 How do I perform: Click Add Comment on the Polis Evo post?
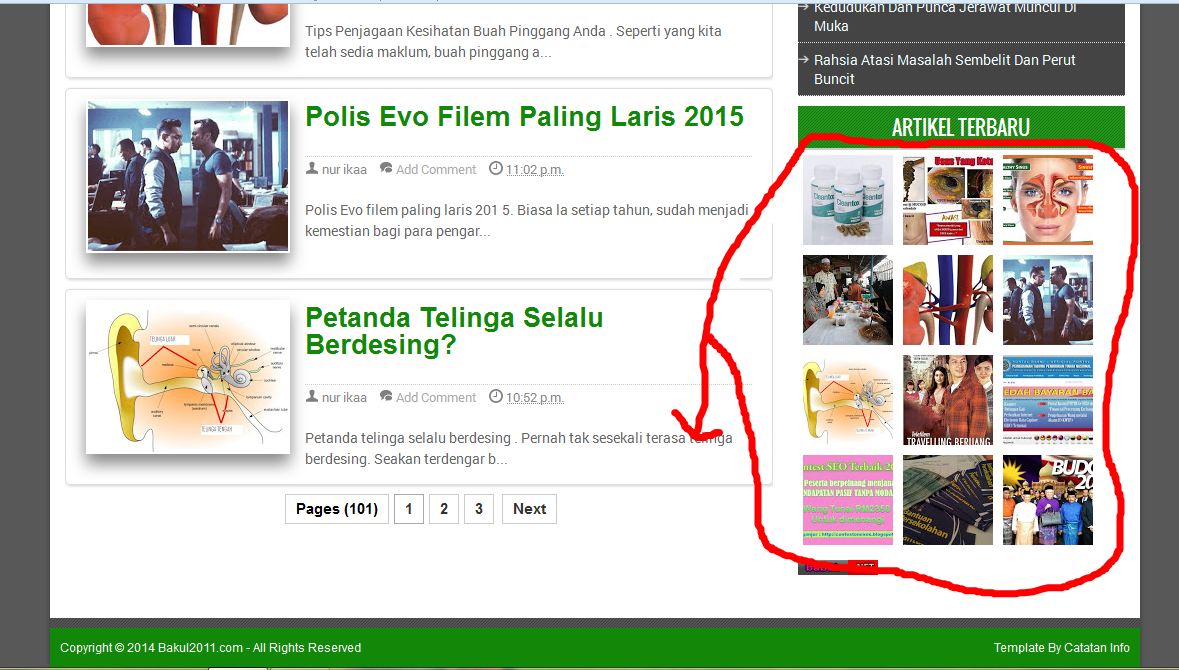click(436, 170)
